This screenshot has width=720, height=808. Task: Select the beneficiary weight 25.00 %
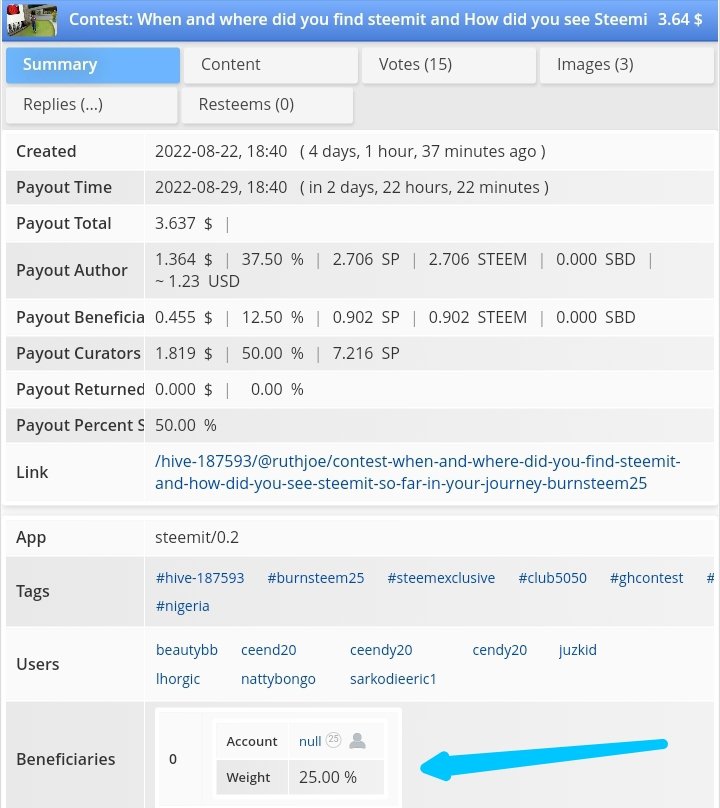click(328, 777)
